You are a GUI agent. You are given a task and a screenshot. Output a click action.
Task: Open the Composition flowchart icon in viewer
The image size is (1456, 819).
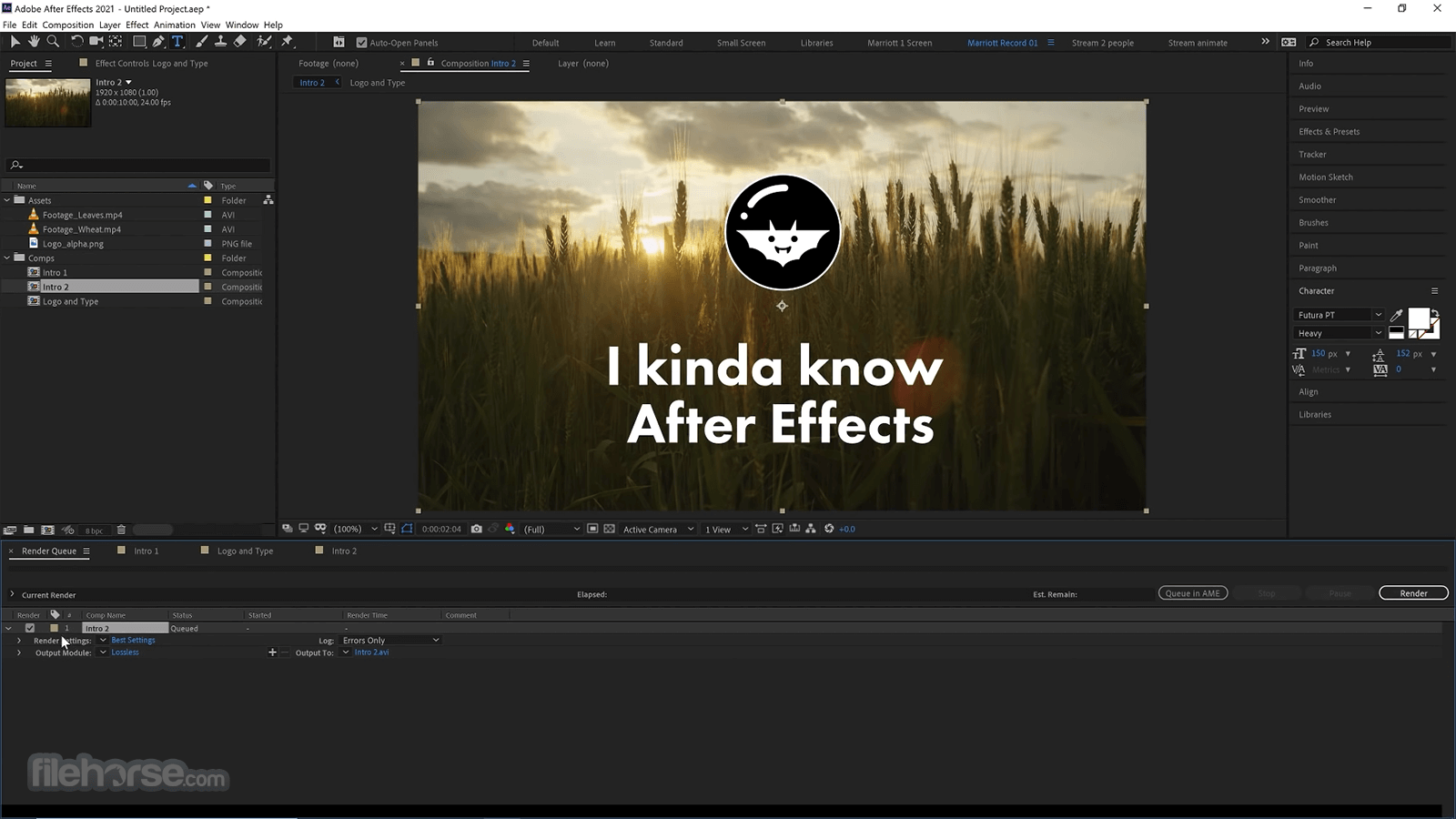click(x=811, y=529)
